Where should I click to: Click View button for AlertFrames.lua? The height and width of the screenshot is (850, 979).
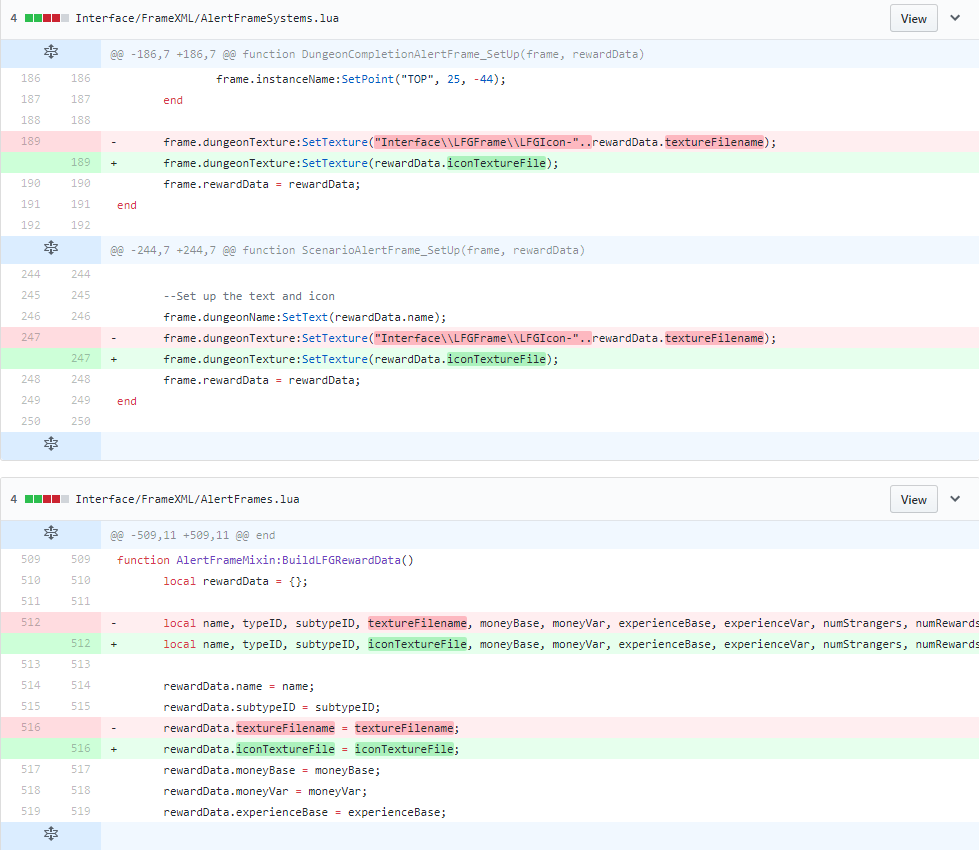(913, 500)
